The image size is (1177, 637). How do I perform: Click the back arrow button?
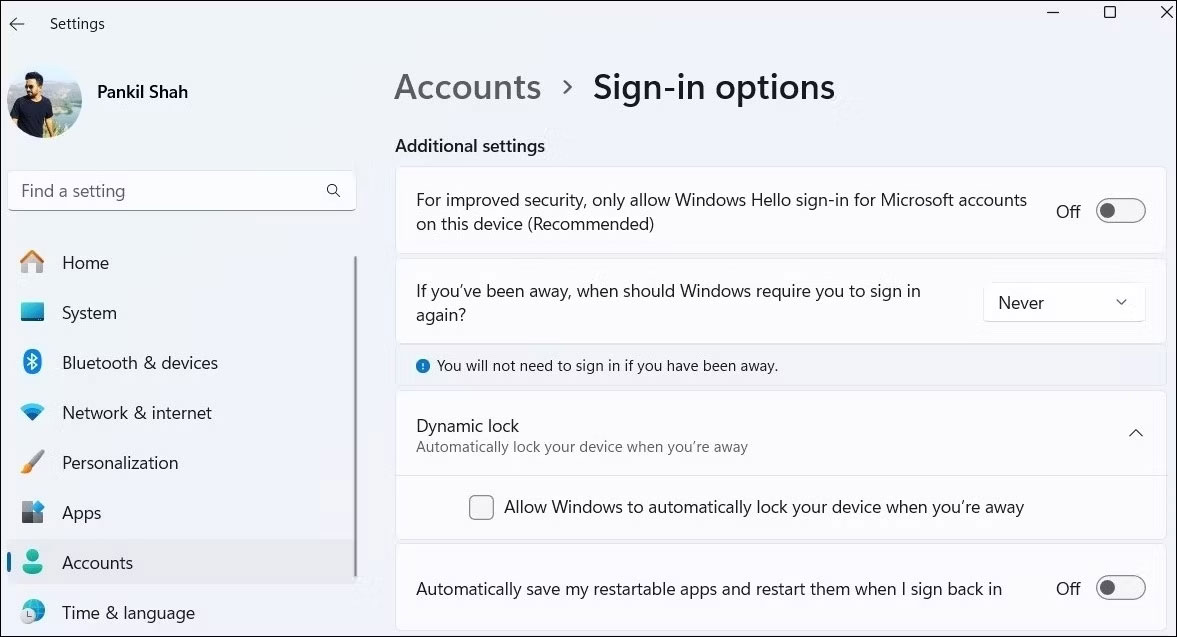point(17,23)
